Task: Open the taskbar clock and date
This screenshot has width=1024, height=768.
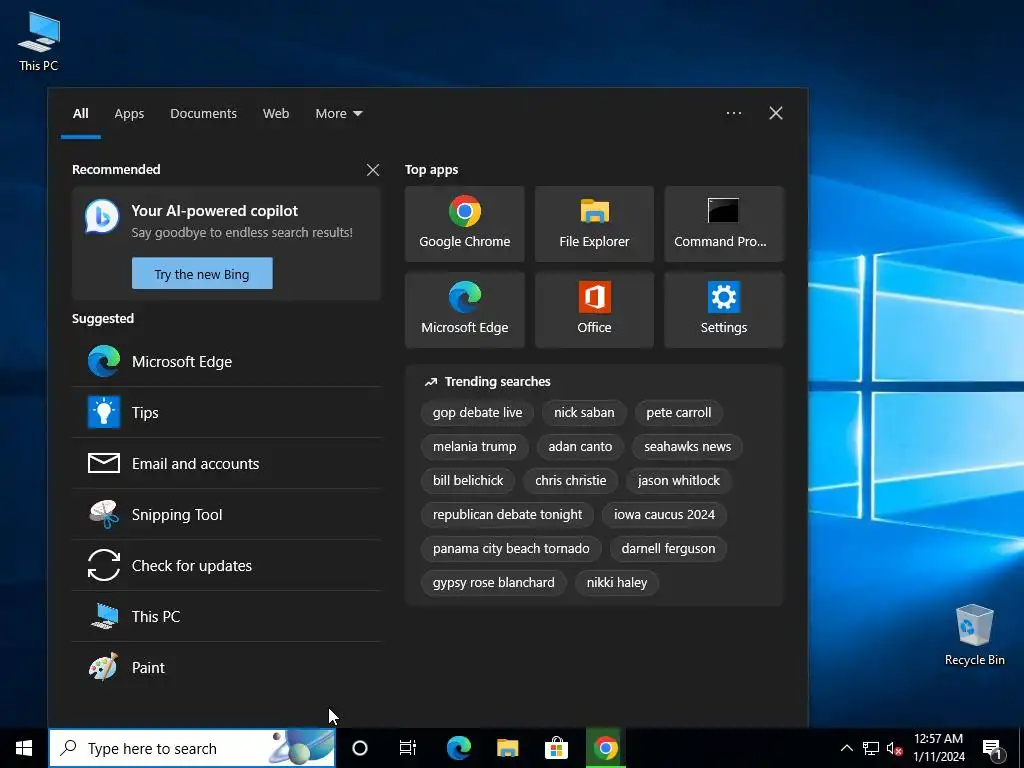Action: pyautogui.click(x=938, y=748)
